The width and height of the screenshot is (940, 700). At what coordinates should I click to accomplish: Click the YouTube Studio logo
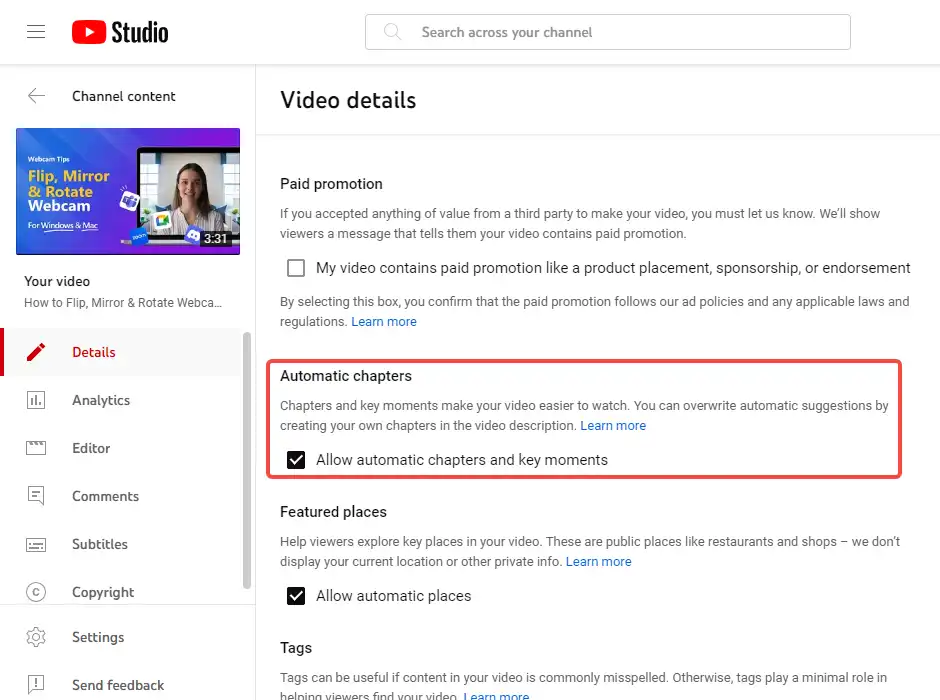119,31
